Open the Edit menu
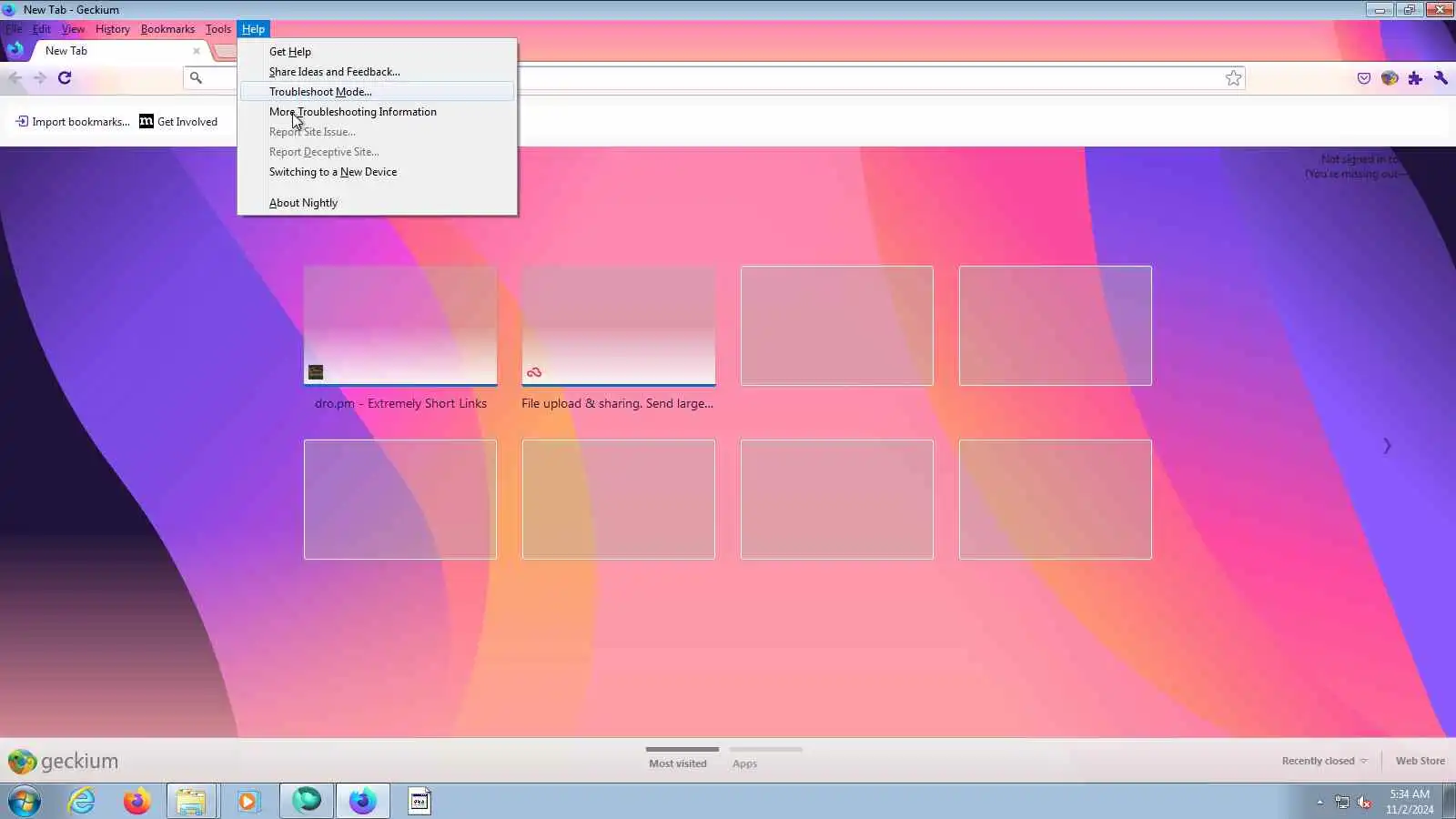 pos(42,29)
